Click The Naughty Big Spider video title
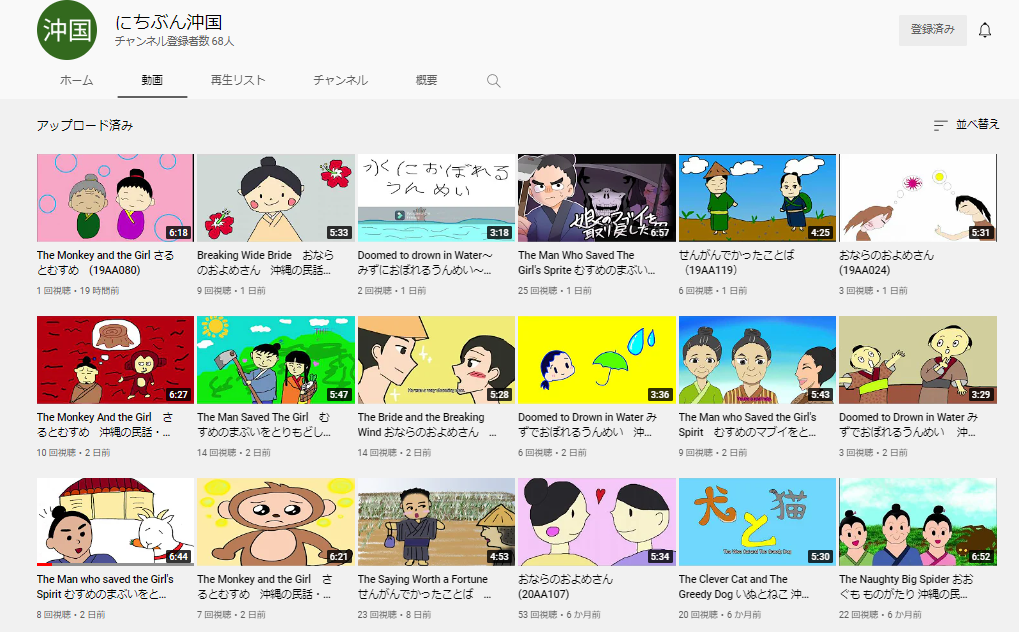 tap(906, 586)
